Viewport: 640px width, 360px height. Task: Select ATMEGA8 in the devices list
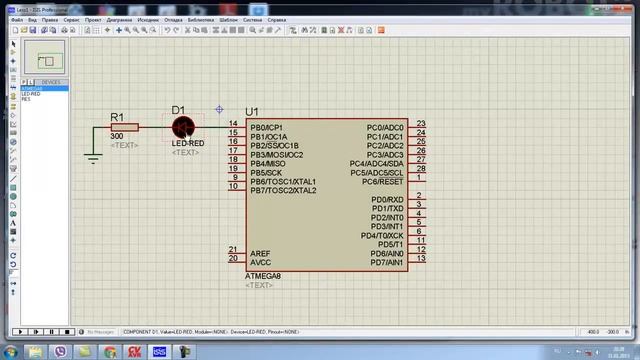pyautogui.click(x=44, y=89)
